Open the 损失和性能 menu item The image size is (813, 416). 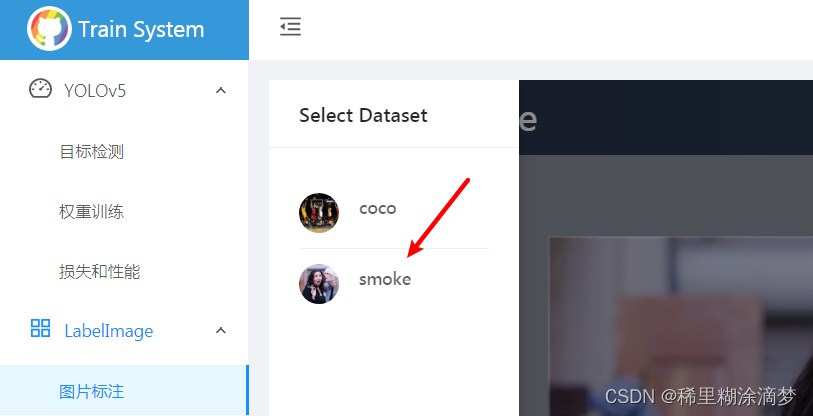(x=100, y=271)
